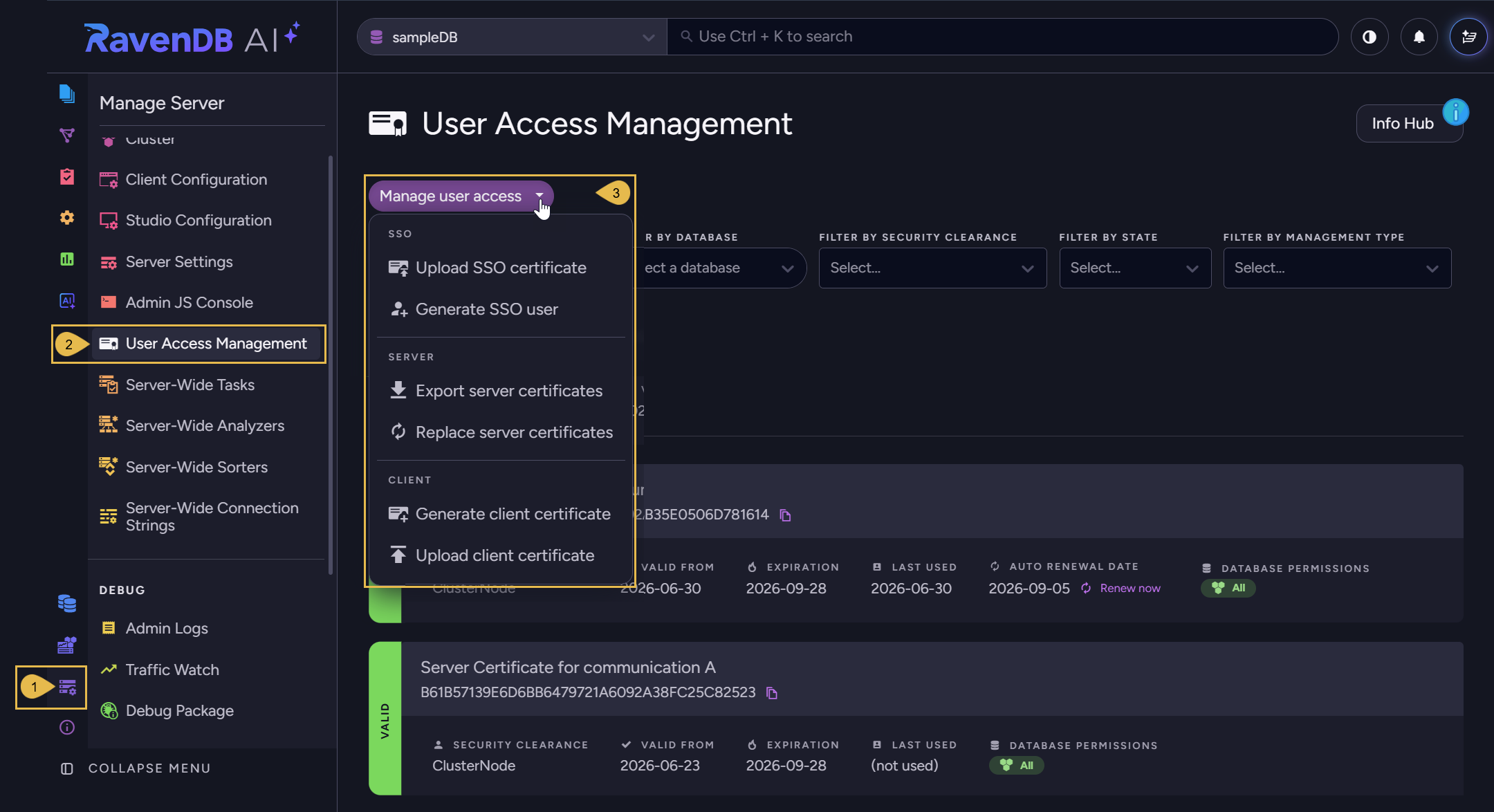Open the Tasks clipboard sidebar icon
This screenshot has width=1494, height=812.
pyautogui.click(x=67, y=176)
